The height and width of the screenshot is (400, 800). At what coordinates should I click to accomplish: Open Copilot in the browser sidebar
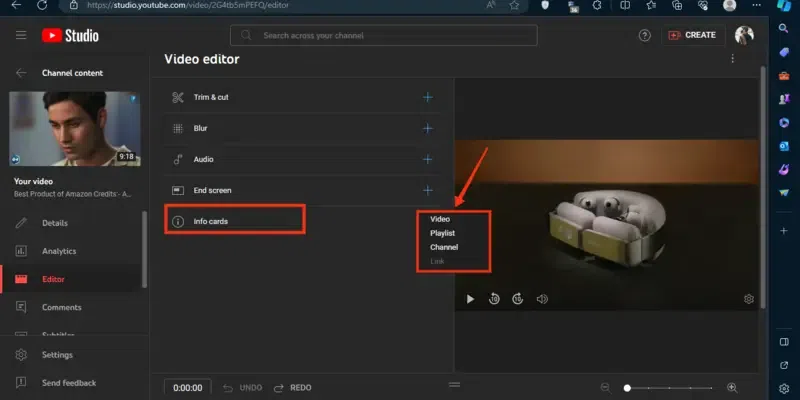click(x=784, y=5)
